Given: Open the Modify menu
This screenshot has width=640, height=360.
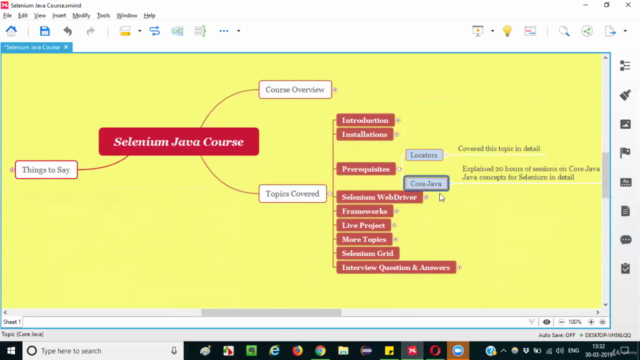Looking at the screenshot, I should coord(81,16).
